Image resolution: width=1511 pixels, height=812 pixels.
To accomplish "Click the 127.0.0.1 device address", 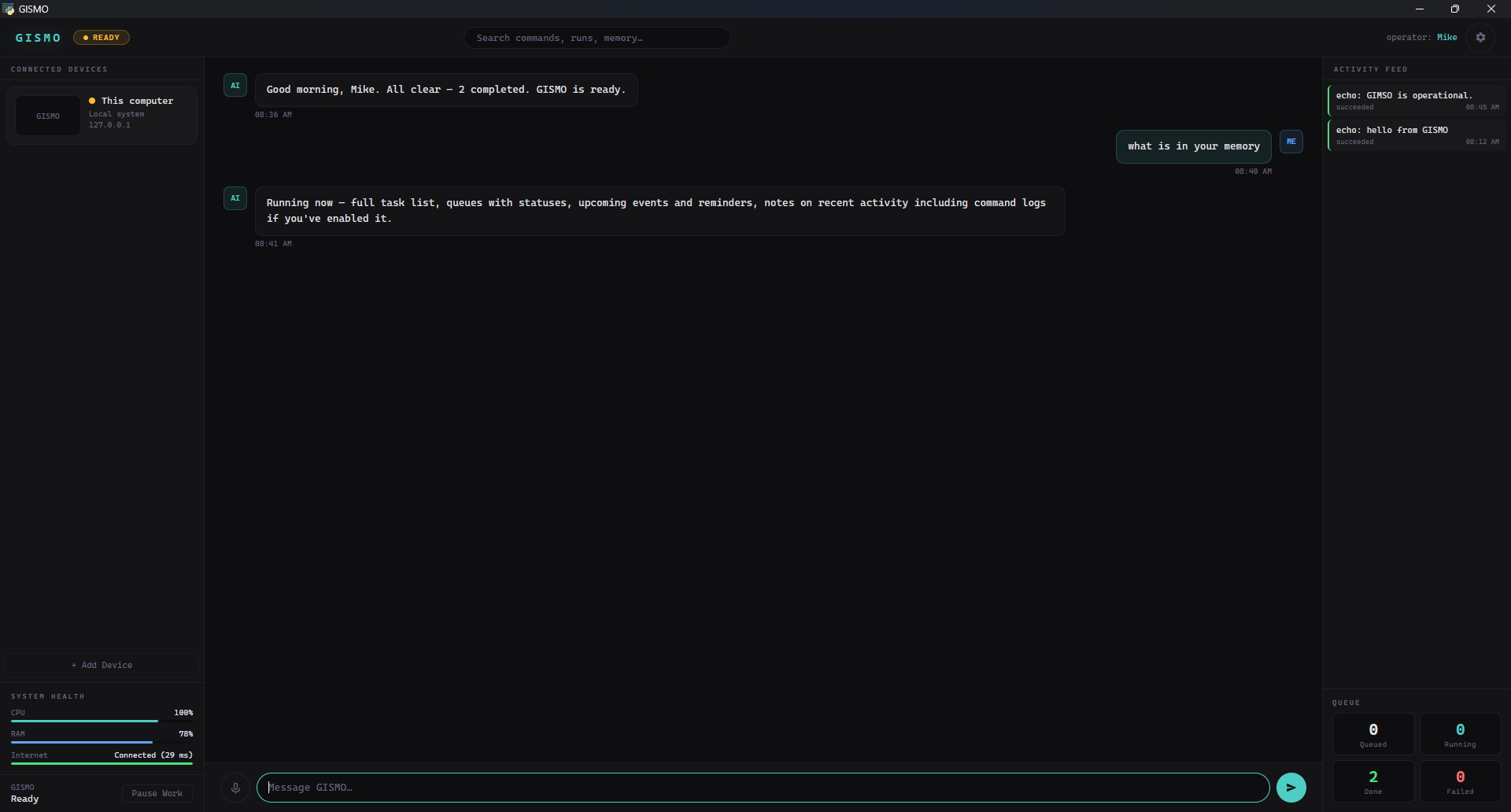I will coord(109,125).
